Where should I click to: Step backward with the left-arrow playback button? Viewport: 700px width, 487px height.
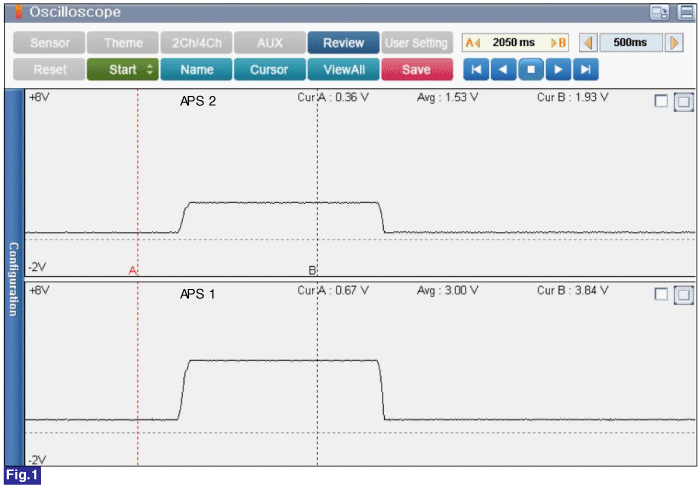504,70
